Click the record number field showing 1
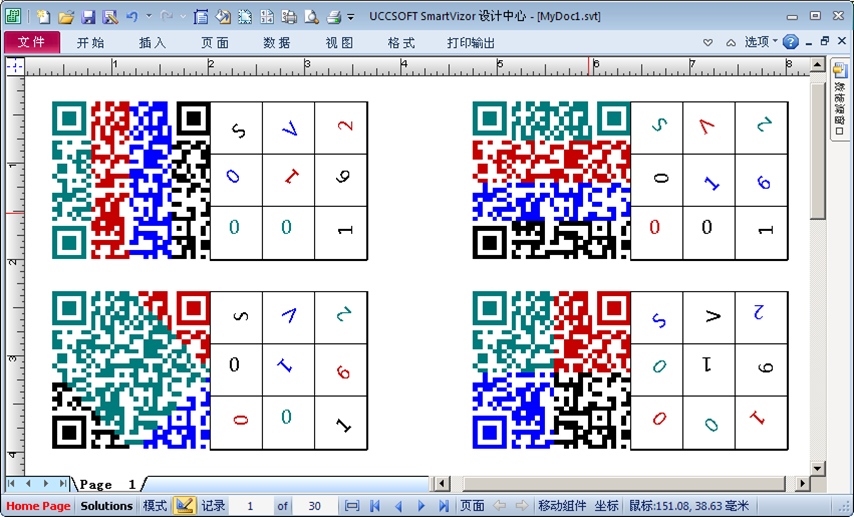 tap(251, 506)
